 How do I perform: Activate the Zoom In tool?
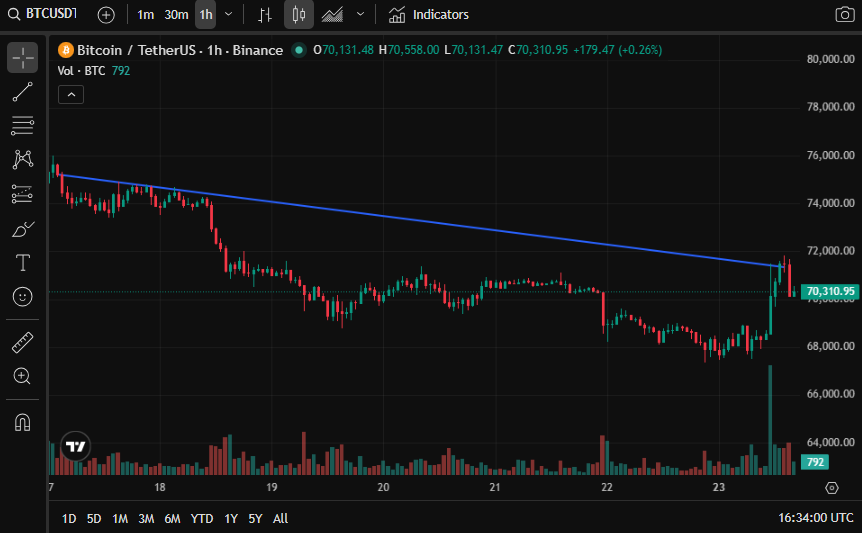pos(23,376)
